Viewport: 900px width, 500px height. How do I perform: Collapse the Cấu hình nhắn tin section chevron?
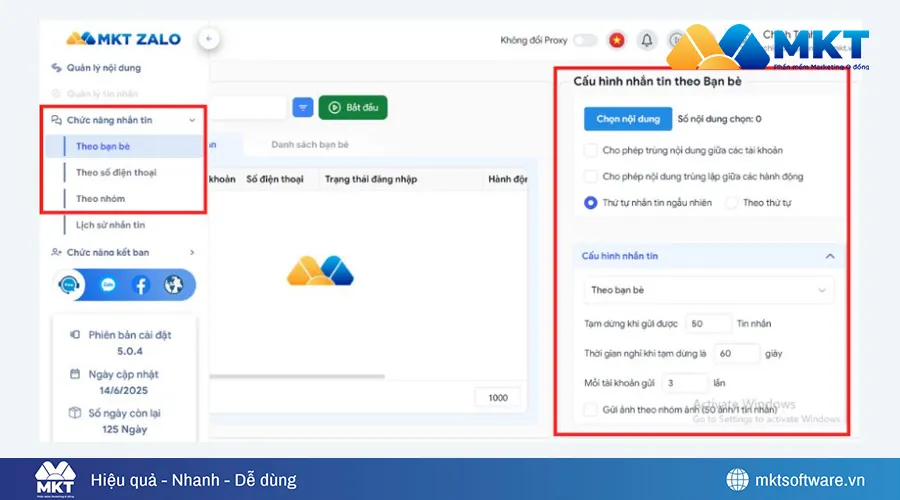click(x=830, y=256)
